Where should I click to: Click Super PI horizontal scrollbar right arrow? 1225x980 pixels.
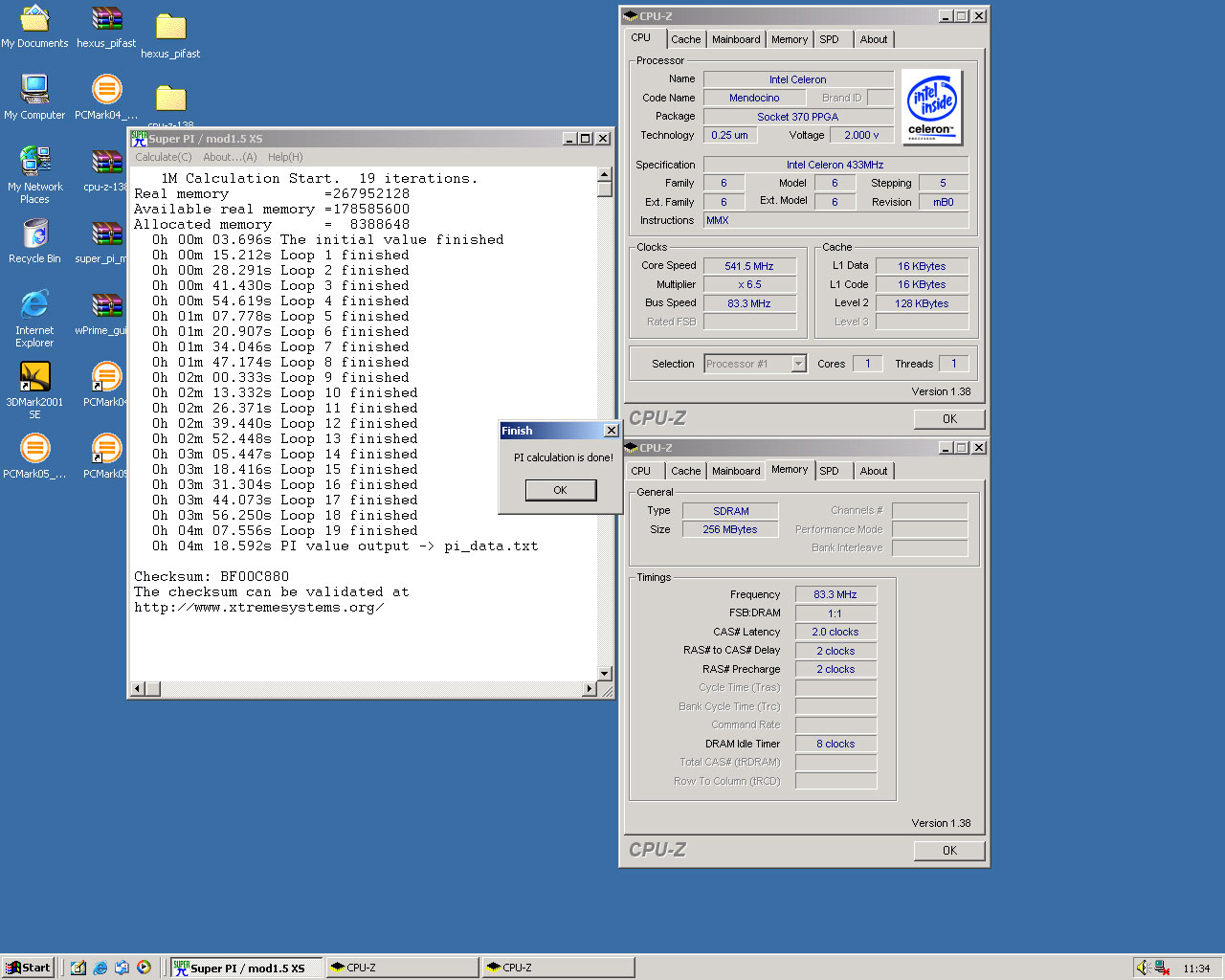tap(590, 689)
